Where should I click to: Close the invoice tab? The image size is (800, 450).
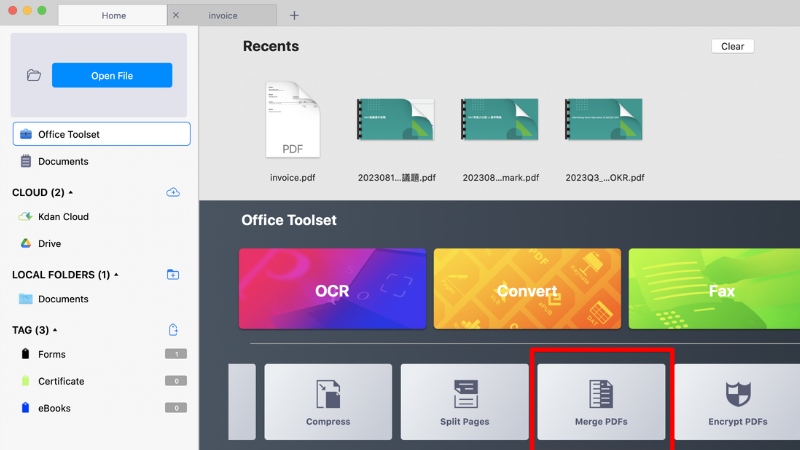[x=176, y=15]
